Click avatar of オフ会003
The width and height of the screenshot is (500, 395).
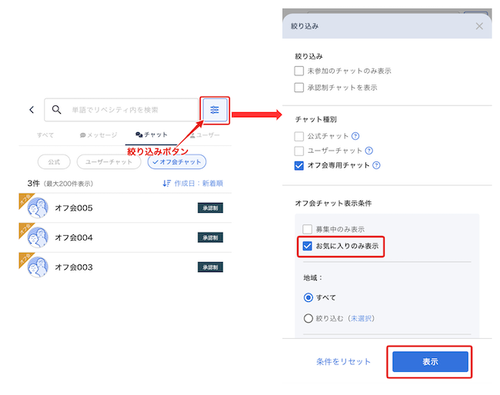[38, 267]
